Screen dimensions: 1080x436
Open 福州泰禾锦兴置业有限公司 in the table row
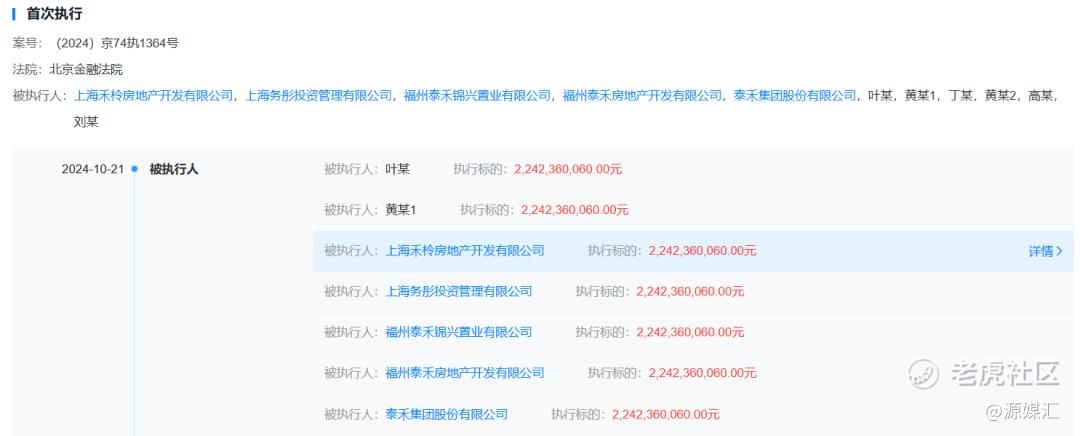tap(459, 332)
